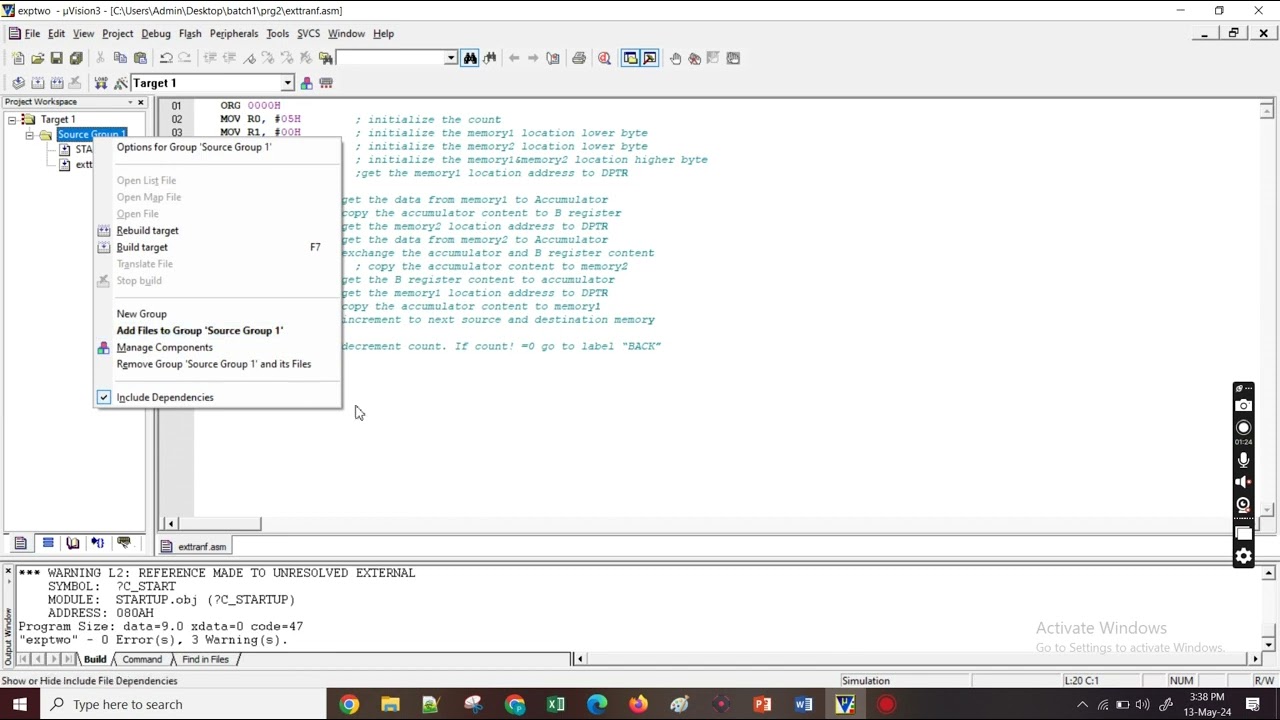Open the Functions tab icon in Project Workspace
This screenshot has width=1280, height=720.
(x=98, y=543)
